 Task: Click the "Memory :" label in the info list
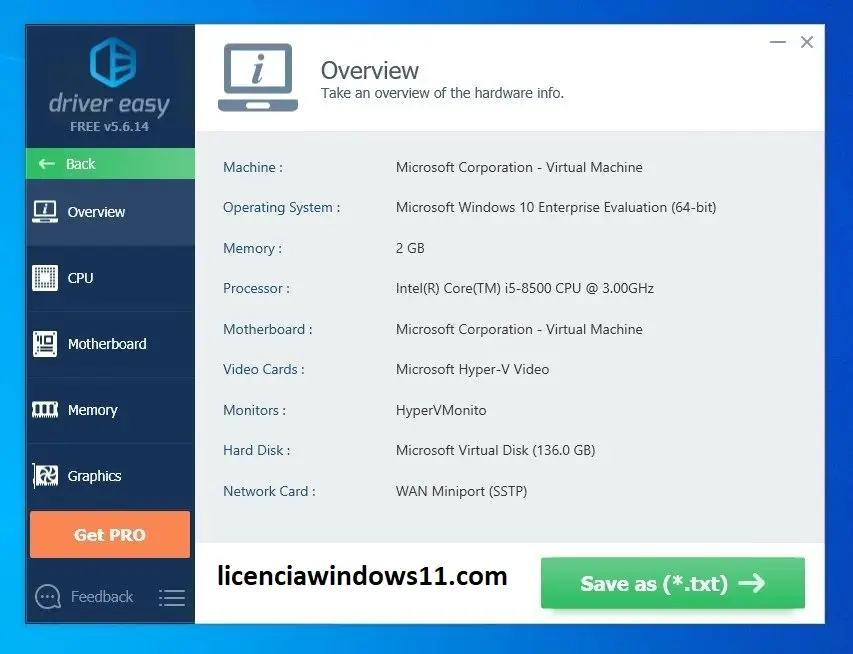tap(252, 248)
